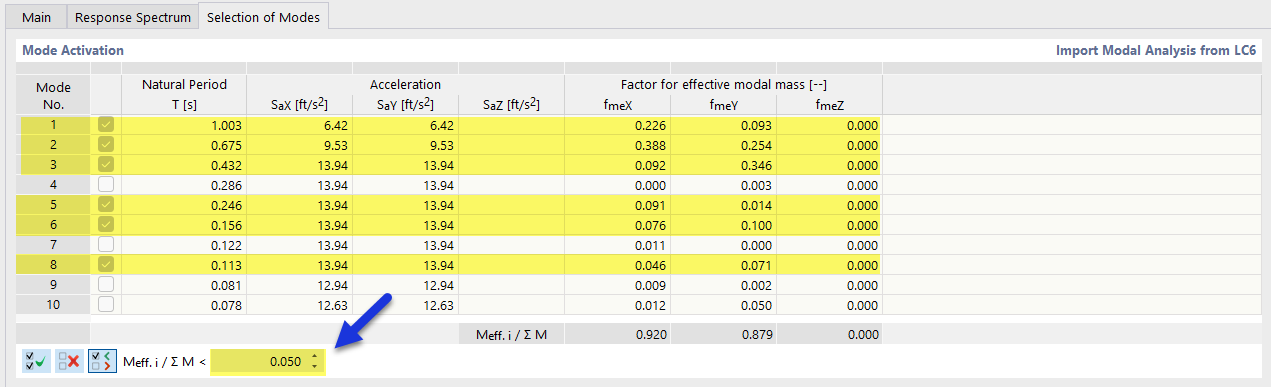Click the row header for mode 10
This screenshot has height=387, width=1271.
coord(54,304)
